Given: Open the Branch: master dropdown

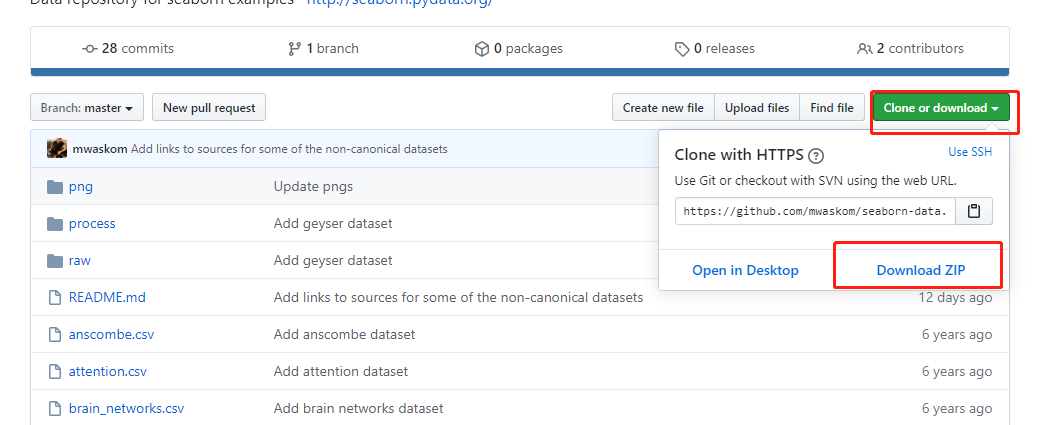Looking at the screenshot, I should pos(88,108).
